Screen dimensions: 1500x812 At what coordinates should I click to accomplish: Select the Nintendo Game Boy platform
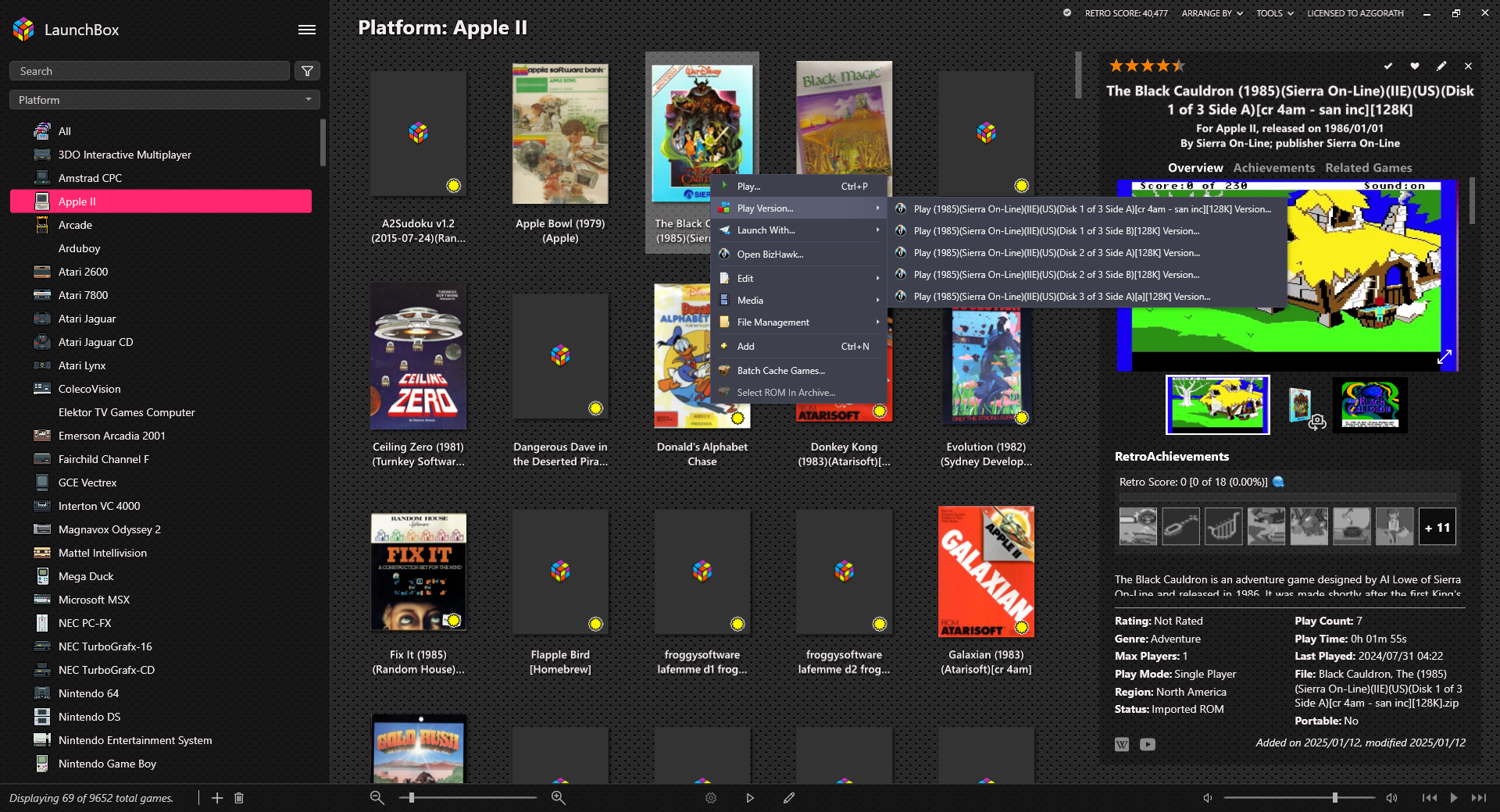(161, 764)
